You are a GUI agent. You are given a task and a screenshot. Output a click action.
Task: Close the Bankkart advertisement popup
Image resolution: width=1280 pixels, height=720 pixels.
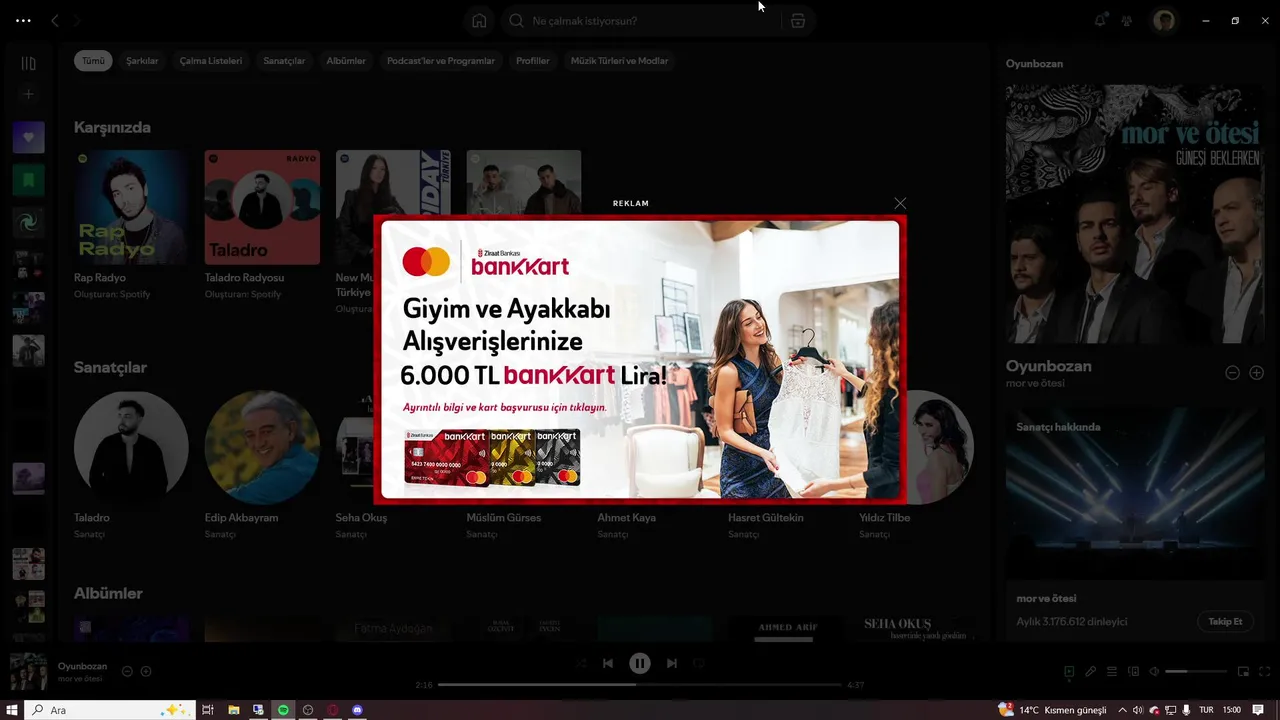(x=900, y=203)
